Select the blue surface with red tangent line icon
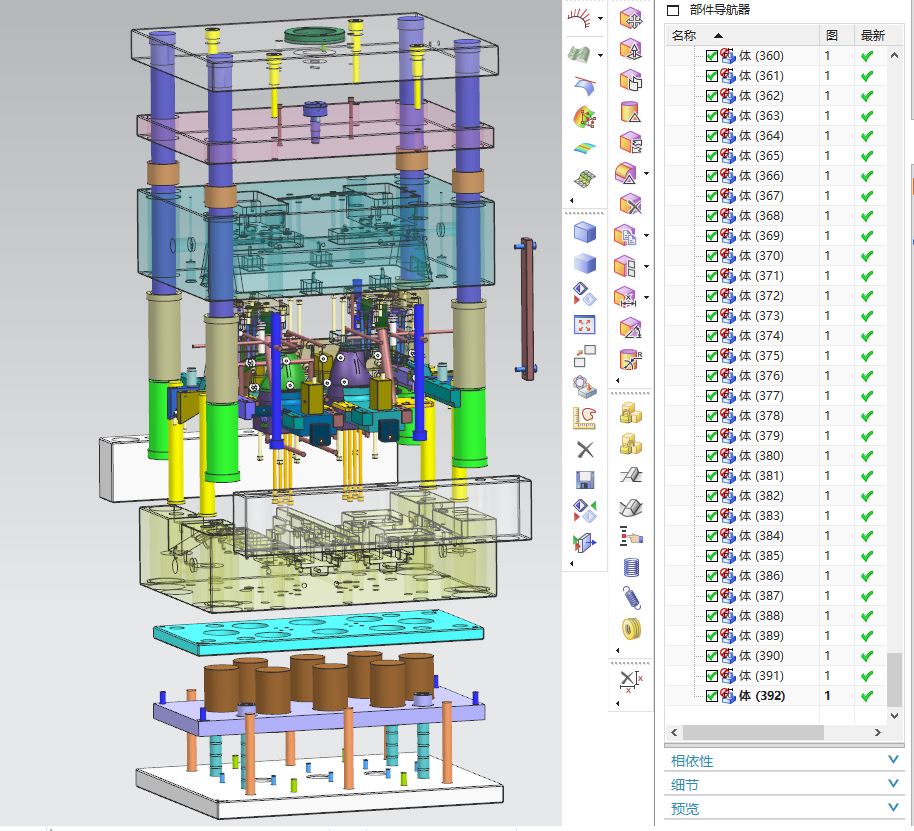 tap(585, 85)
